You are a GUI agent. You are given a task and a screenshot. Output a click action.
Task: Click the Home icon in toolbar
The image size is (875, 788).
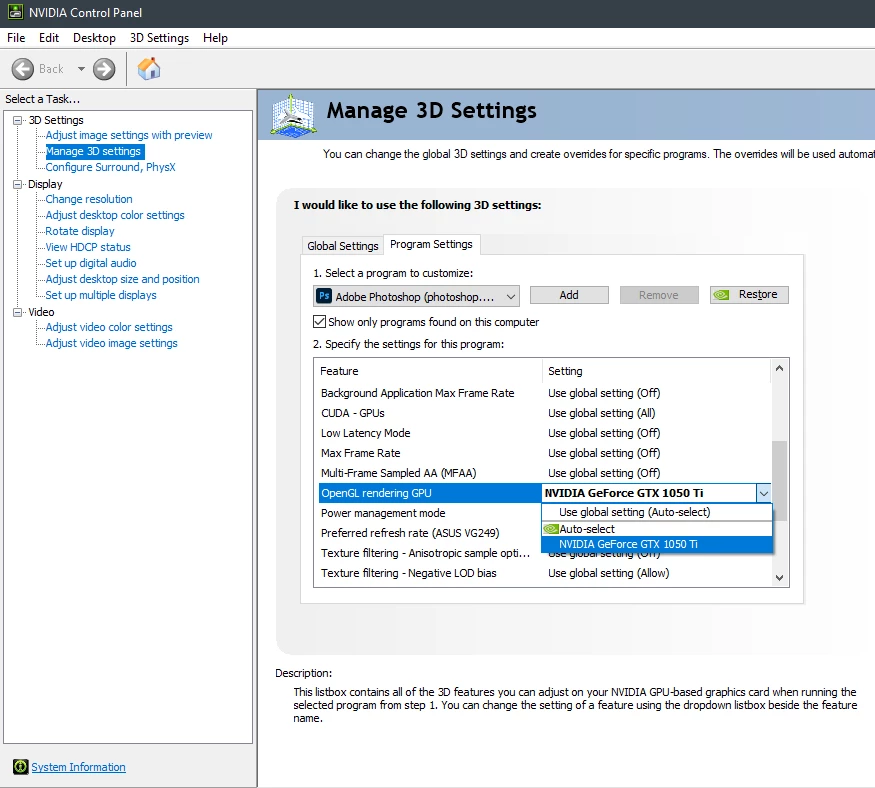[x=149, y=69]
